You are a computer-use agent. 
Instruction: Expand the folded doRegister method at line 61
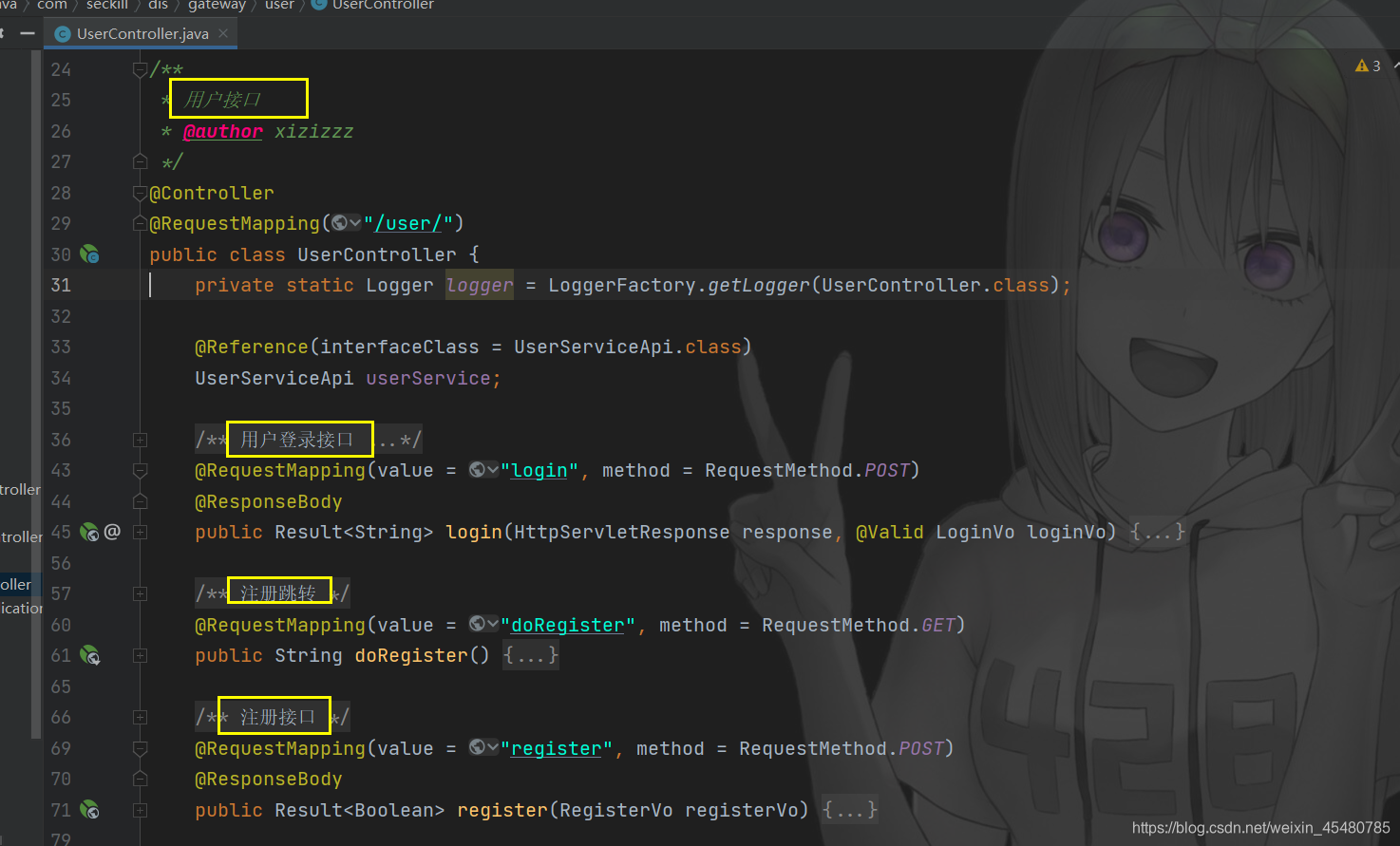click(x=140, y=655)
